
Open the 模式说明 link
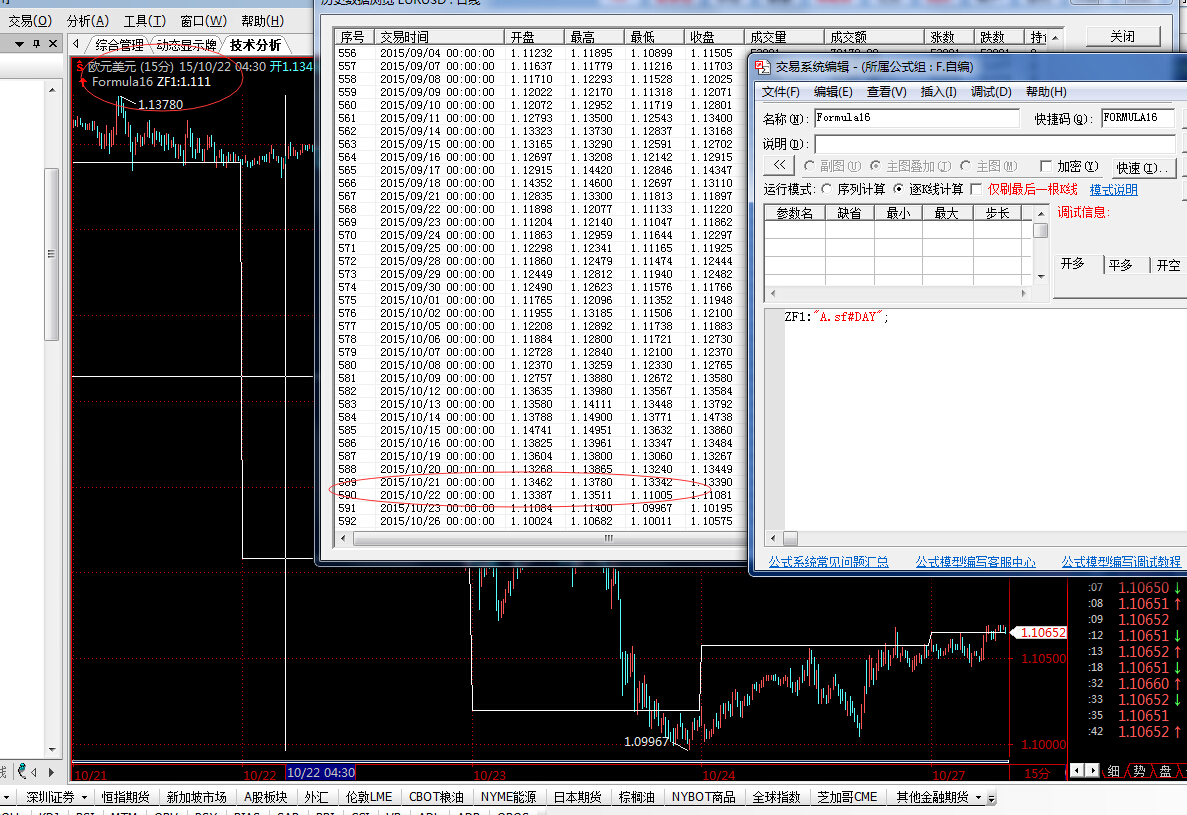point(1113,189)
